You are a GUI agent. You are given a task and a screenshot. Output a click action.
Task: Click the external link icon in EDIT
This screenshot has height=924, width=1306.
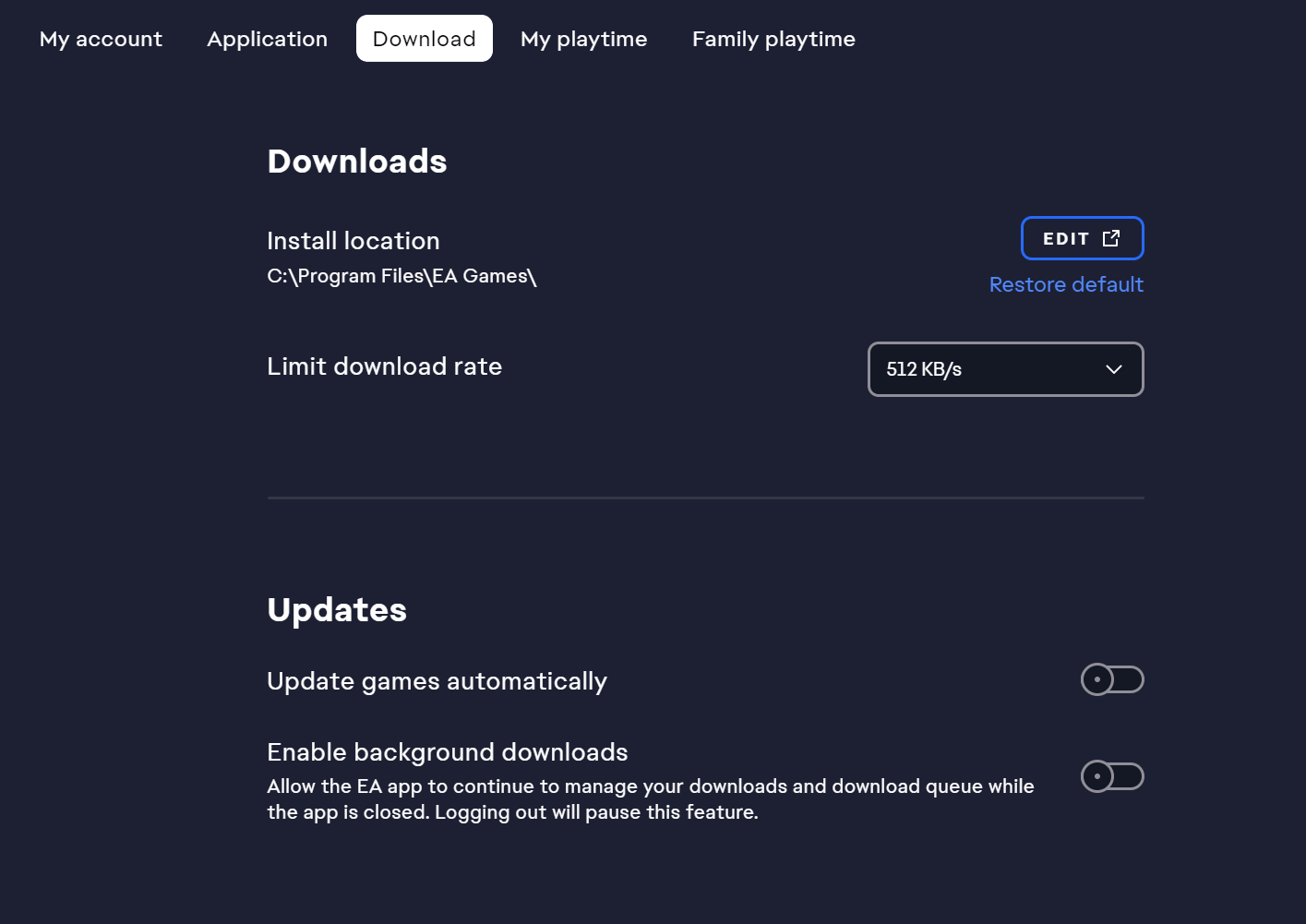click(1111, 238)
